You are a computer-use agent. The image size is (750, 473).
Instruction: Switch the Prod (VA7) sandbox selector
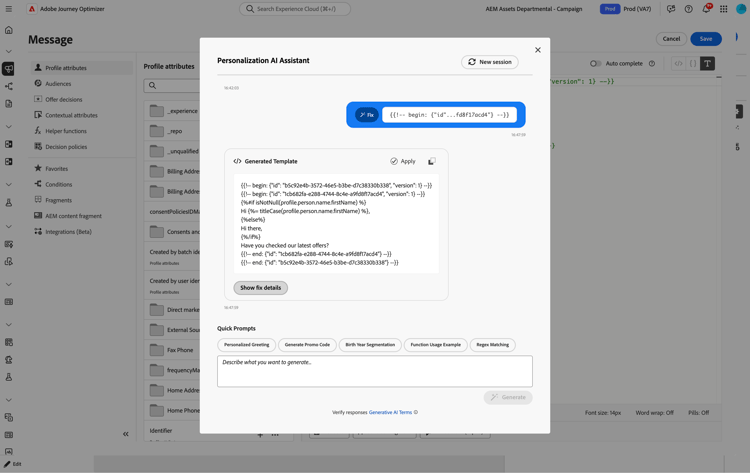626,9
